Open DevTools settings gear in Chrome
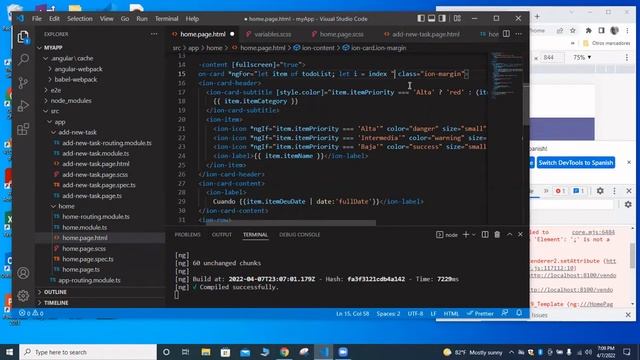640x360 pixels. click(x=600, y=191)
